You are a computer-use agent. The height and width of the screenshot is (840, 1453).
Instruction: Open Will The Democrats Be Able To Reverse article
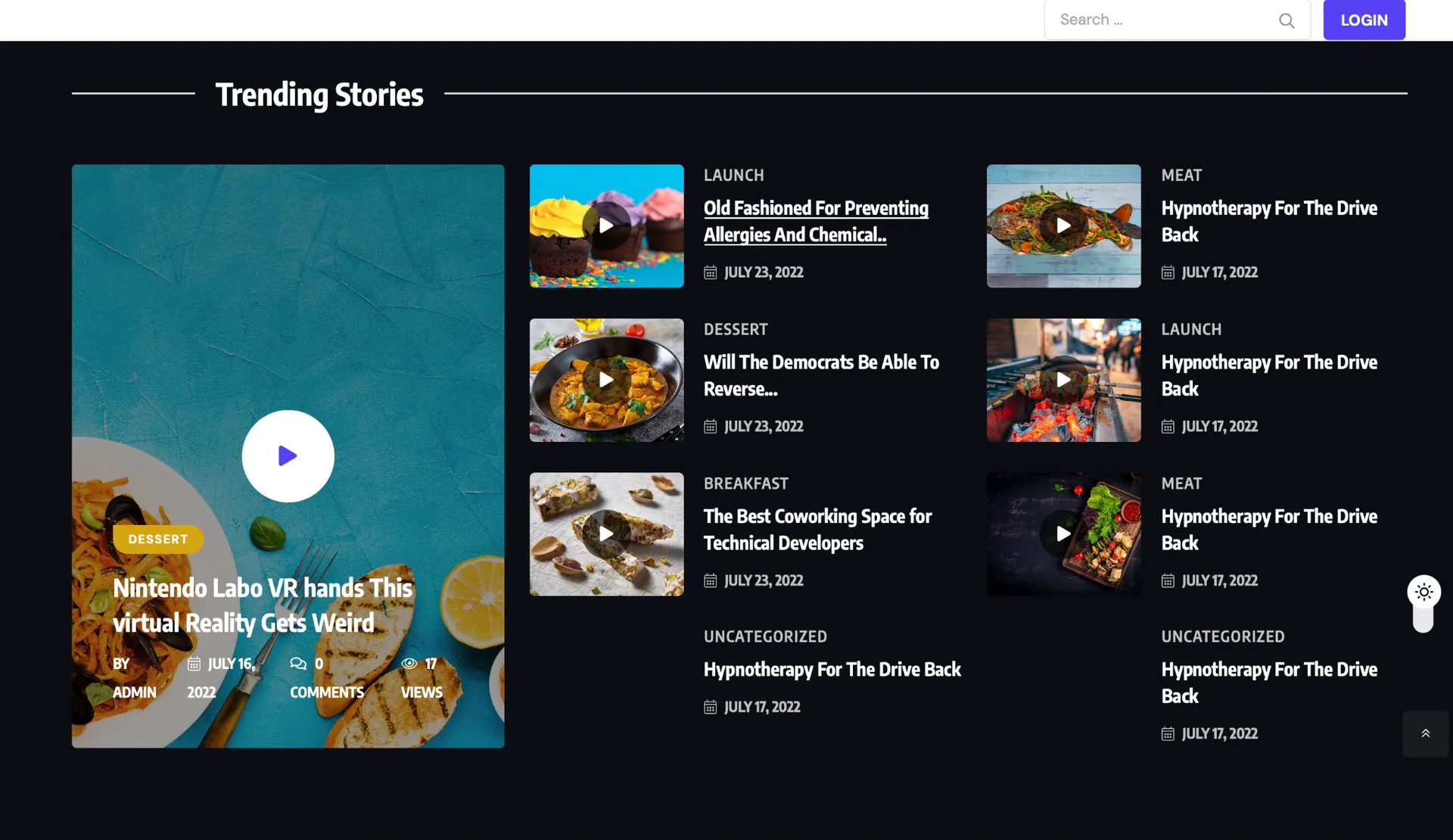(x=821, y=375)
